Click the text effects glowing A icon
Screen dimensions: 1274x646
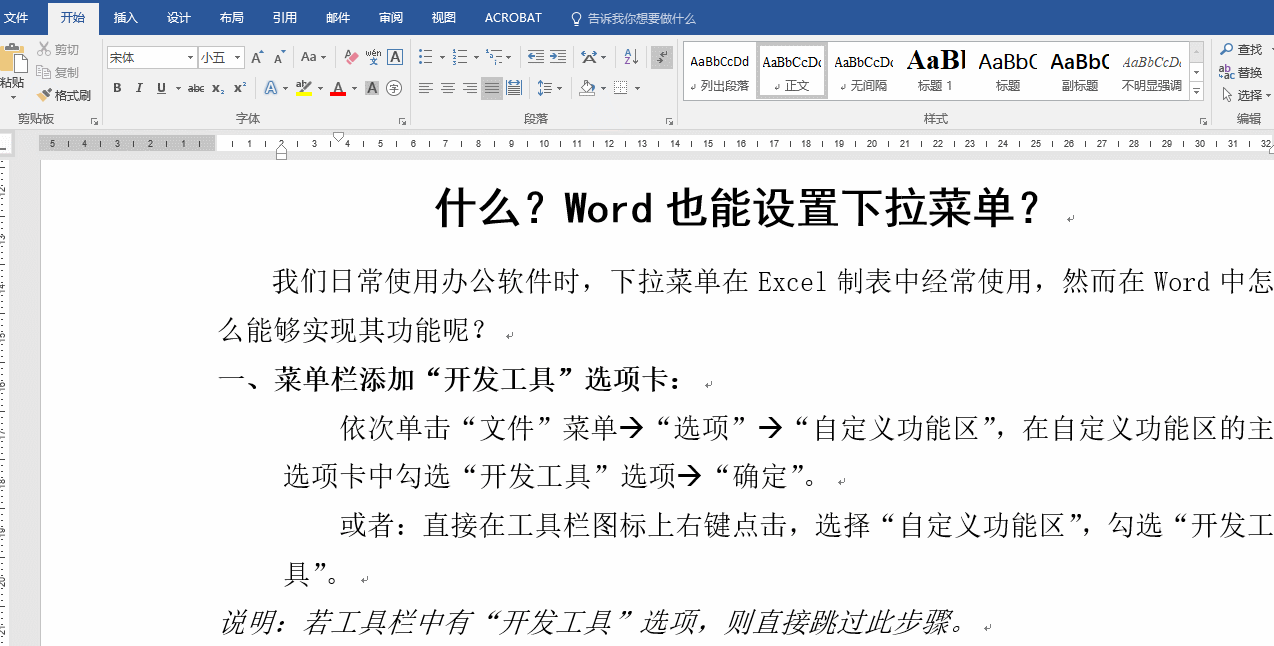(x=270, y=88)
